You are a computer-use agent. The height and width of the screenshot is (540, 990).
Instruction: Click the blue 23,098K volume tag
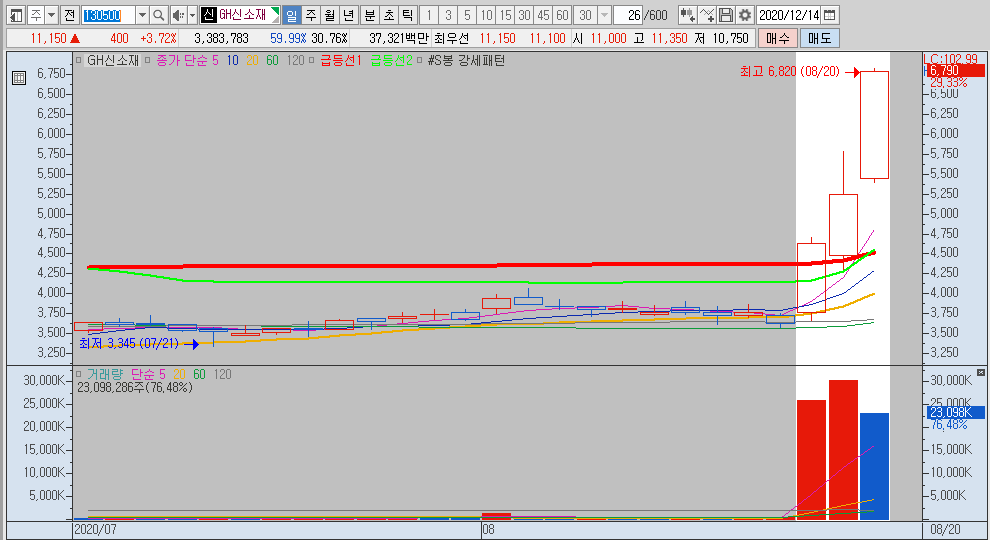955,412
